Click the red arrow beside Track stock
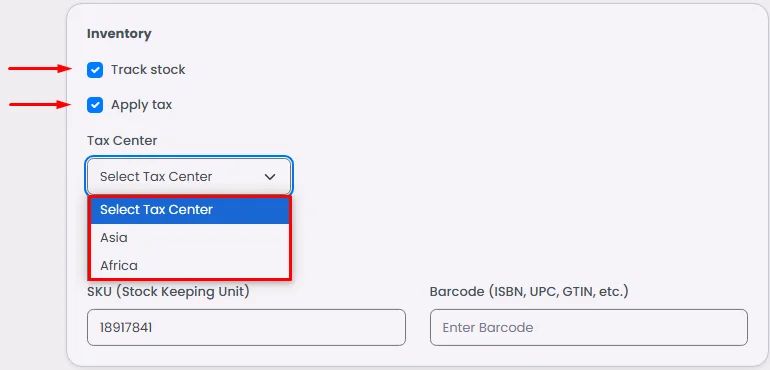 tap(40, 69)
